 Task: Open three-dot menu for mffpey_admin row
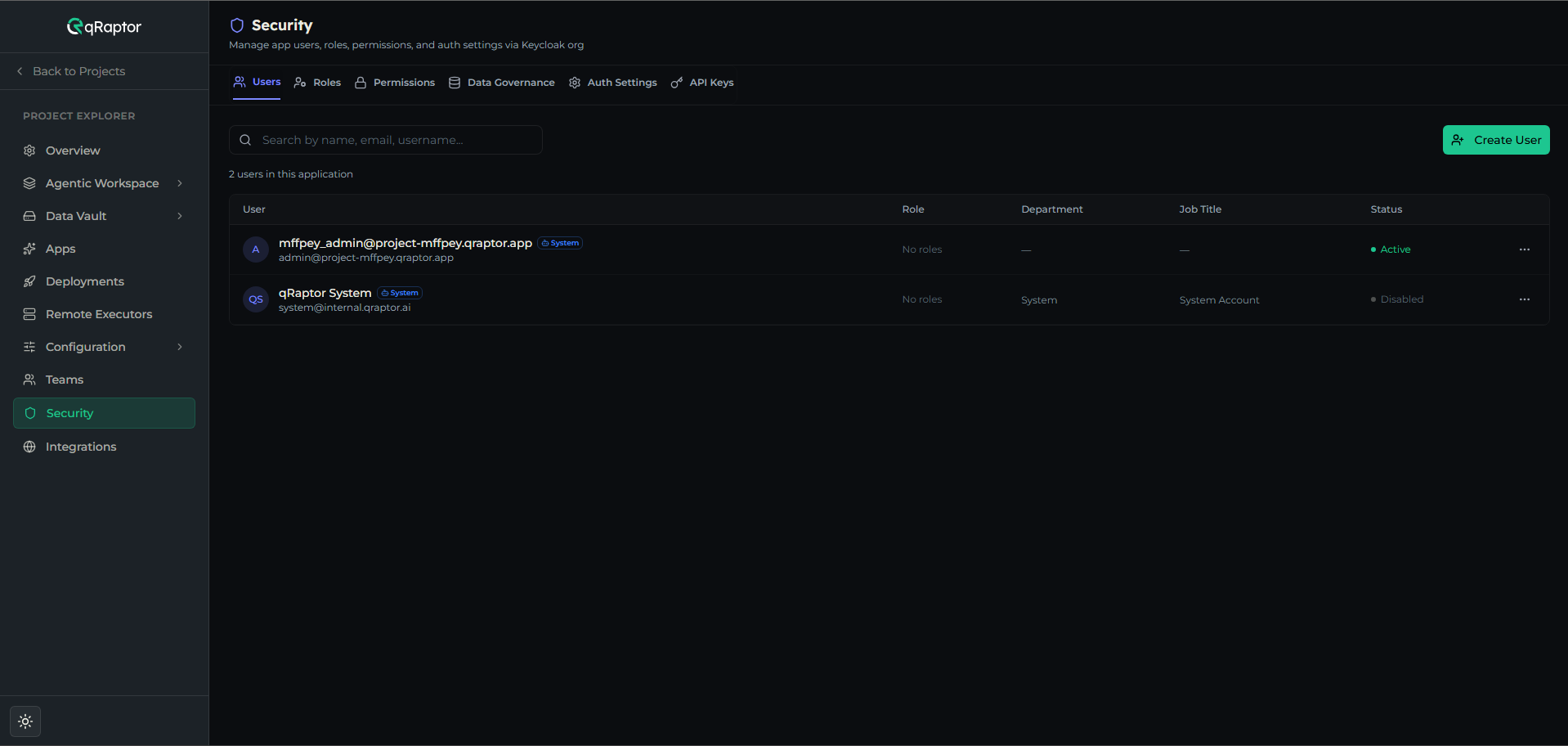point(1525,249)
